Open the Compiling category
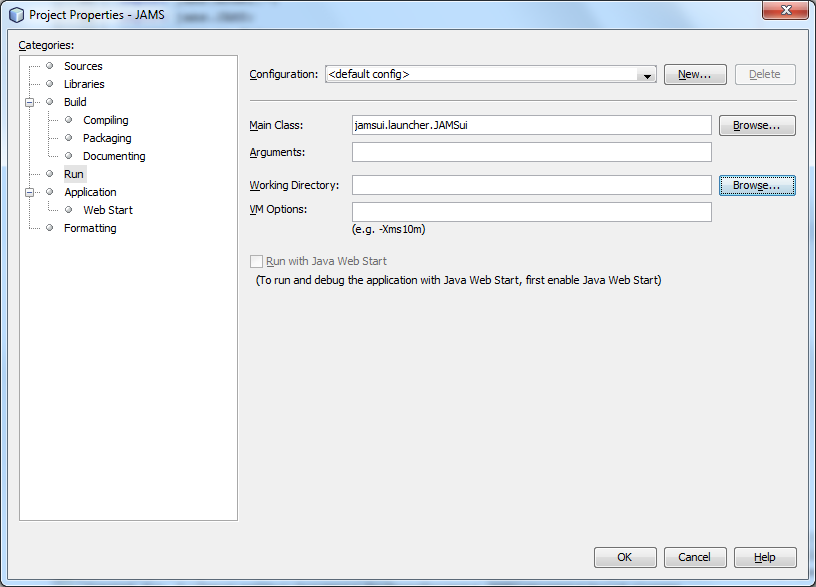Viewport: 816px width, 587px height. click(x=105, y=120)
